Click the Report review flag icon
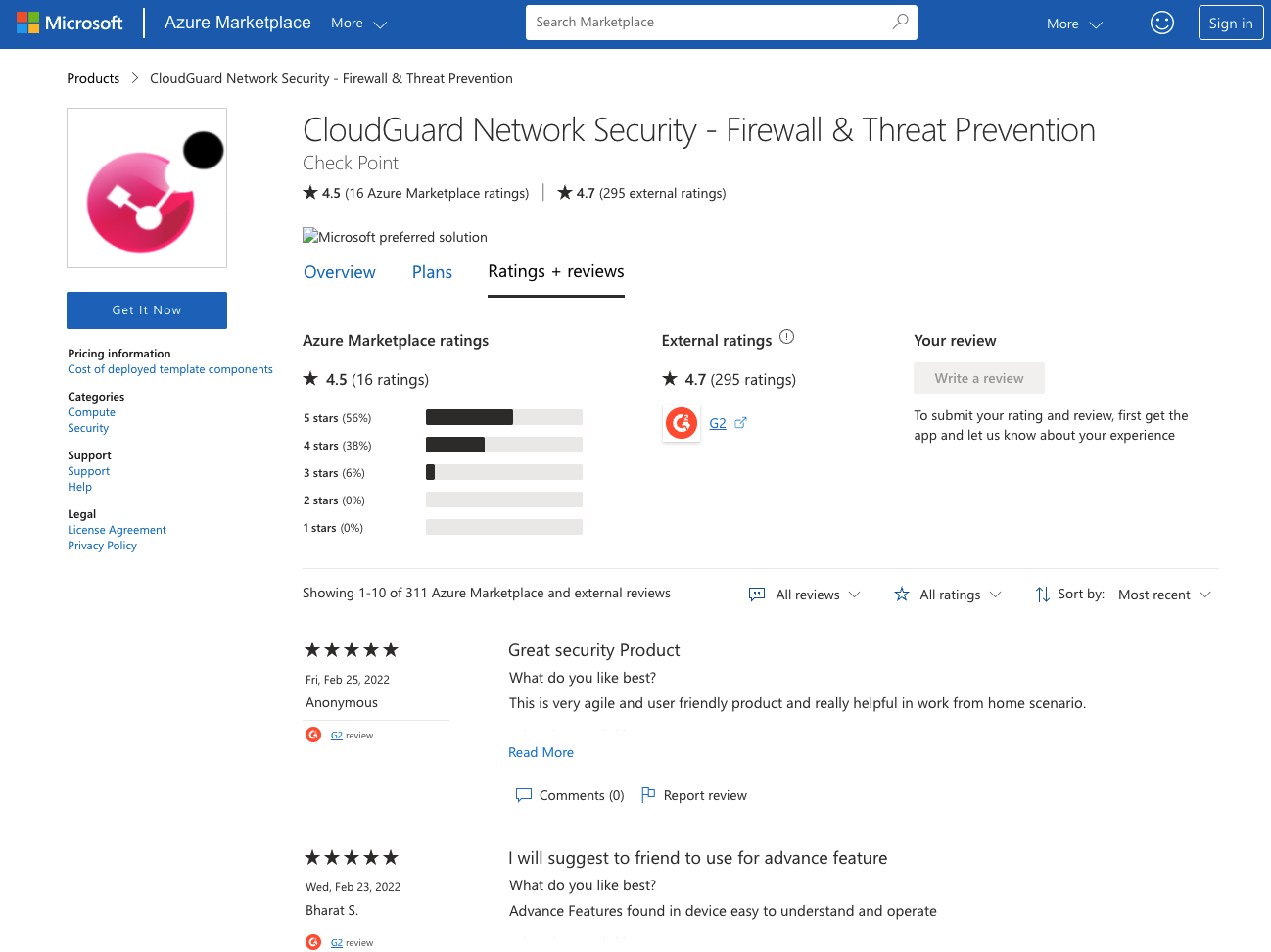 pyautogui.click(x=648, y=794)
